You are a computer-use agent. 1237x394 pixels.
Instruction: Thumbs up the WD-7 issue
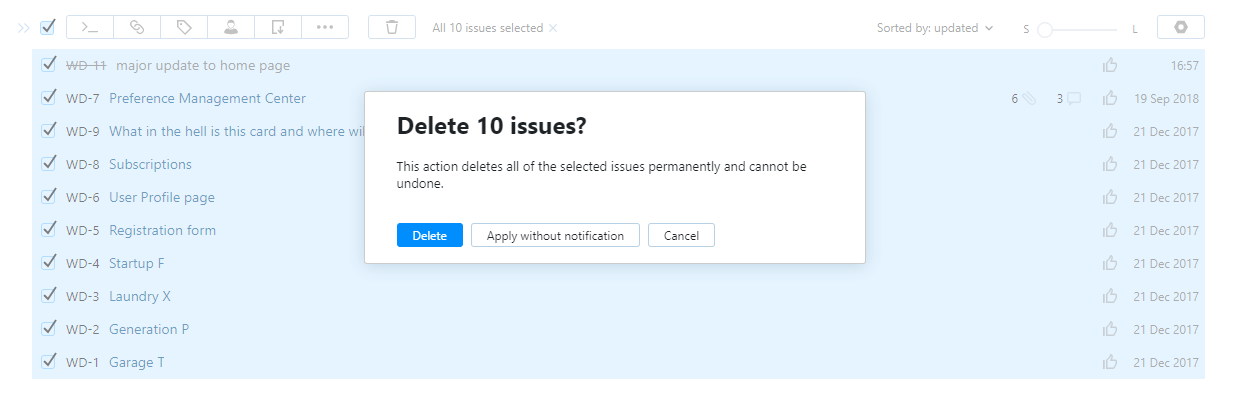[x=1110, y=99]
